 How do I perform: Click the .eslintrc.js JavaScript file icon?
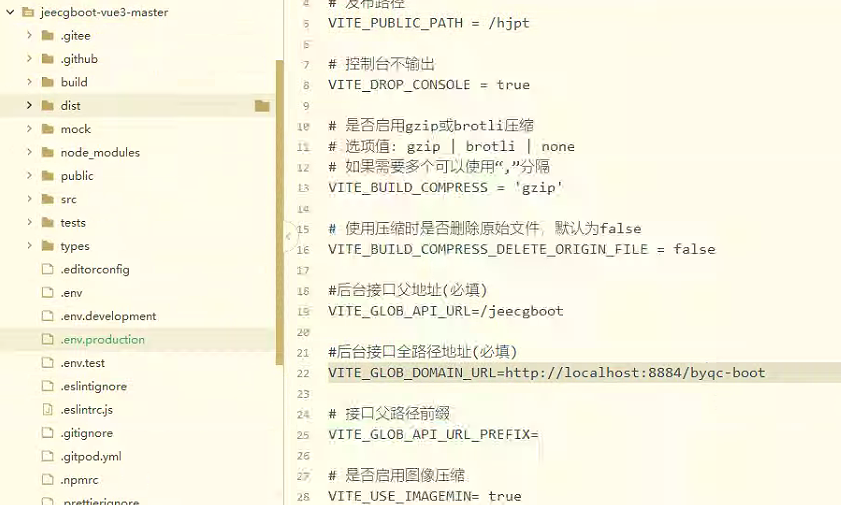pos(48,409)
